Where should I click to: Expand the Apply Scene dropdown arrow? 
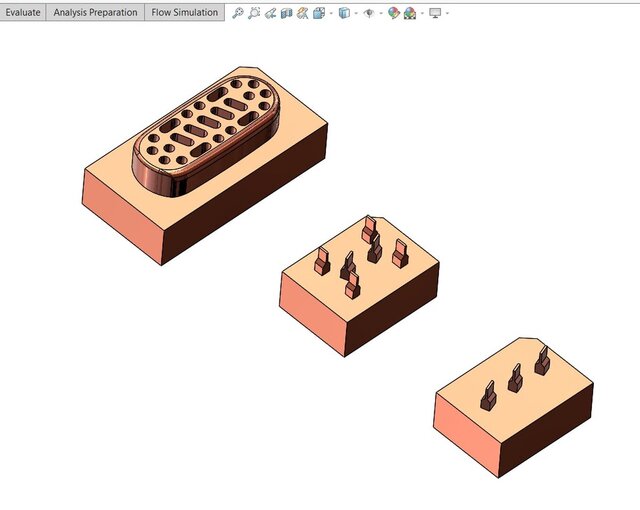click(422, 13)
